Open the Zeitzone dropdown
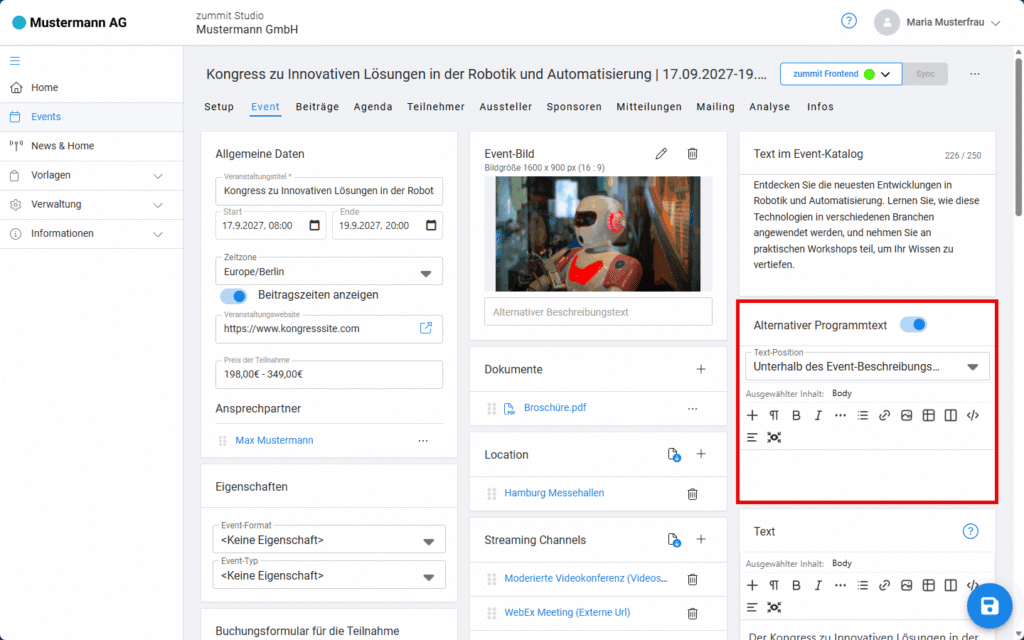This screenshot has width=1024, height=640. [328, 273]
